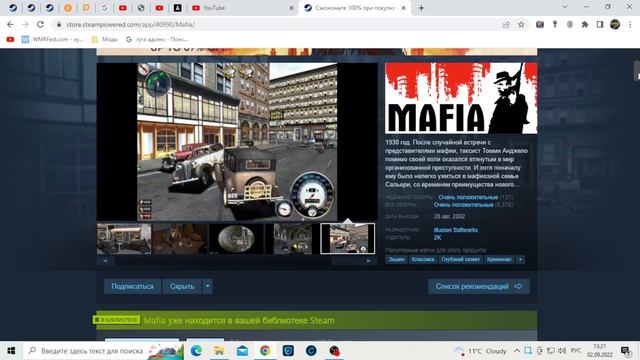Open Microsoft Edge from the taskbar

pyautogui.click(x=196, y=351)
